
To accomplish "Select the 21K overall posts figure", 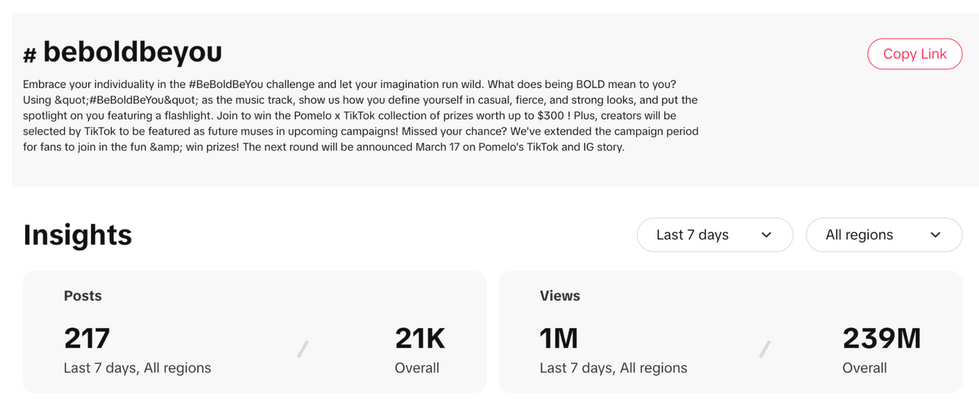I will coord(419,338).
